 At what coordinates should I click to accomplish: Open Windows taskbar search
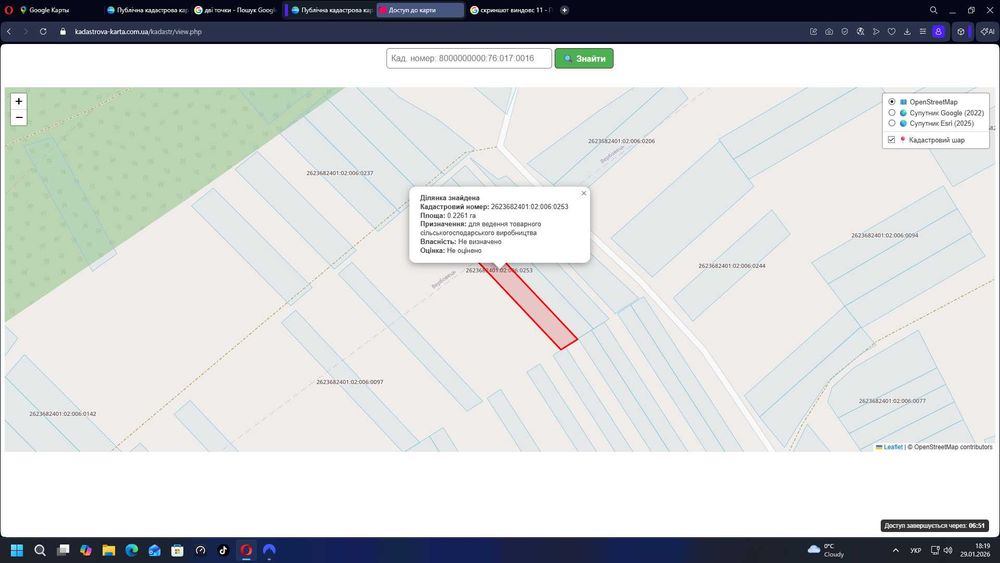pos(40,550)
